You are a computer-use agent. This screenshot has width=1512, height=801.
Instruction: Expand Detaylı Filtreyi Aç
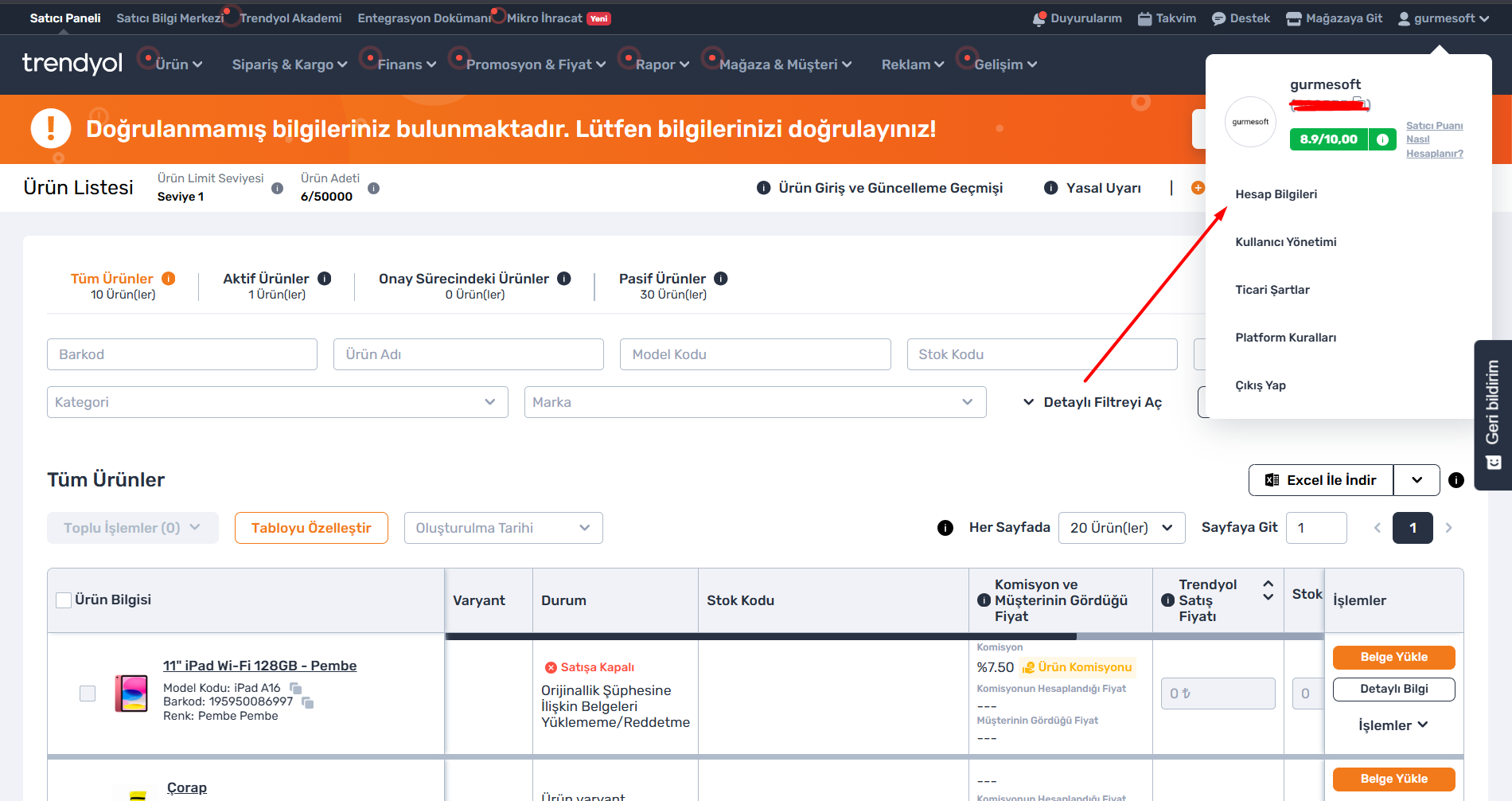point(1093,402)
